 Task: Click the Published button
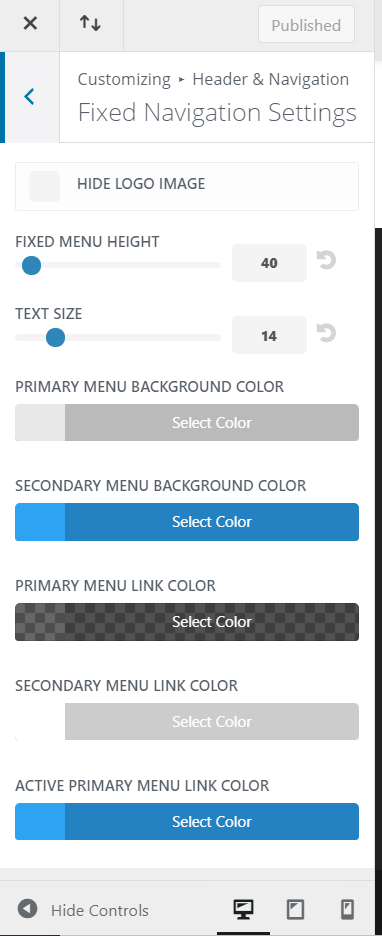click(x=306, y=25)
